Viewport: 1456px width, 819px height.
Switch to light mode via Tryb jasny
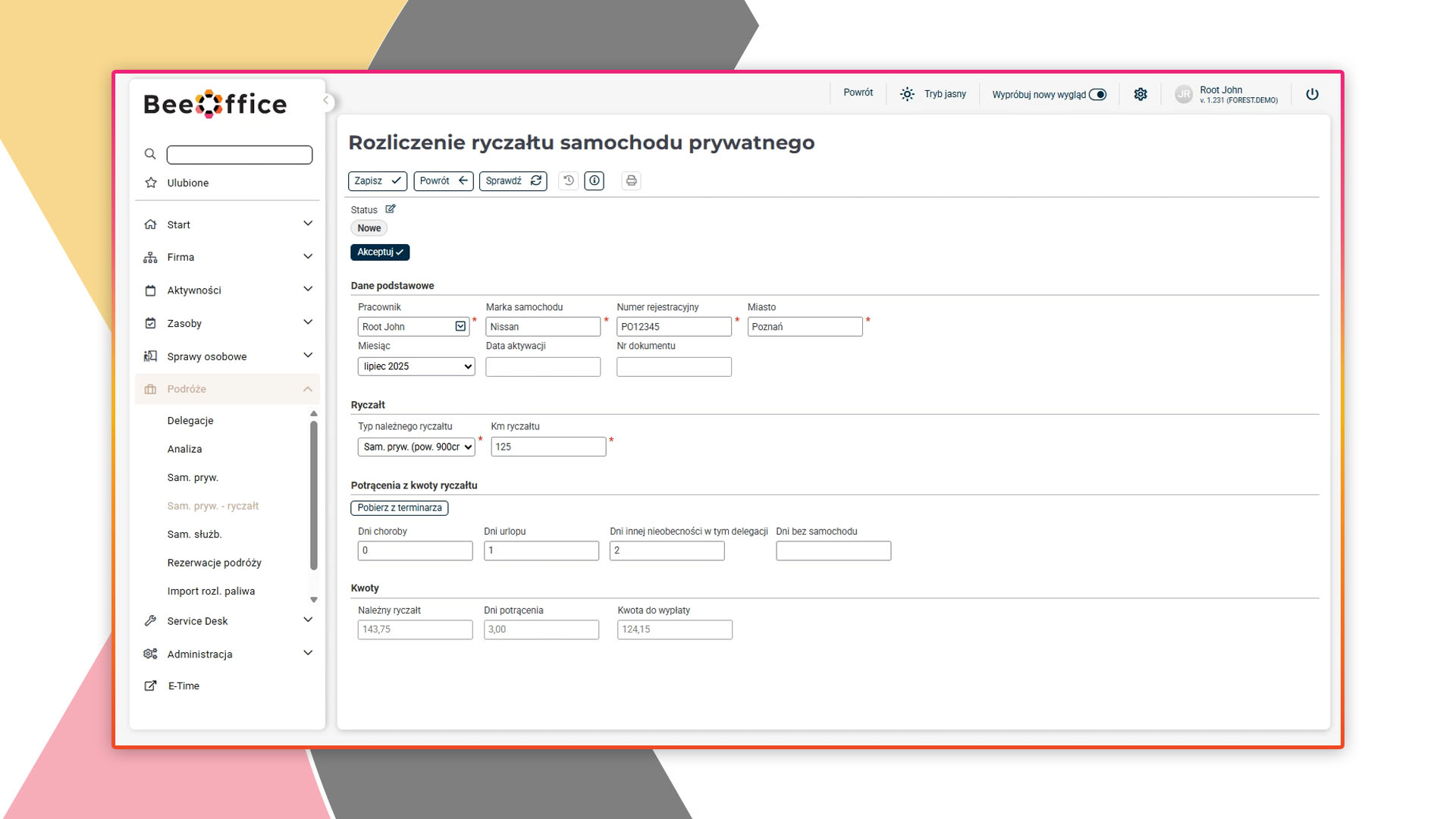(x=934, y=94)
